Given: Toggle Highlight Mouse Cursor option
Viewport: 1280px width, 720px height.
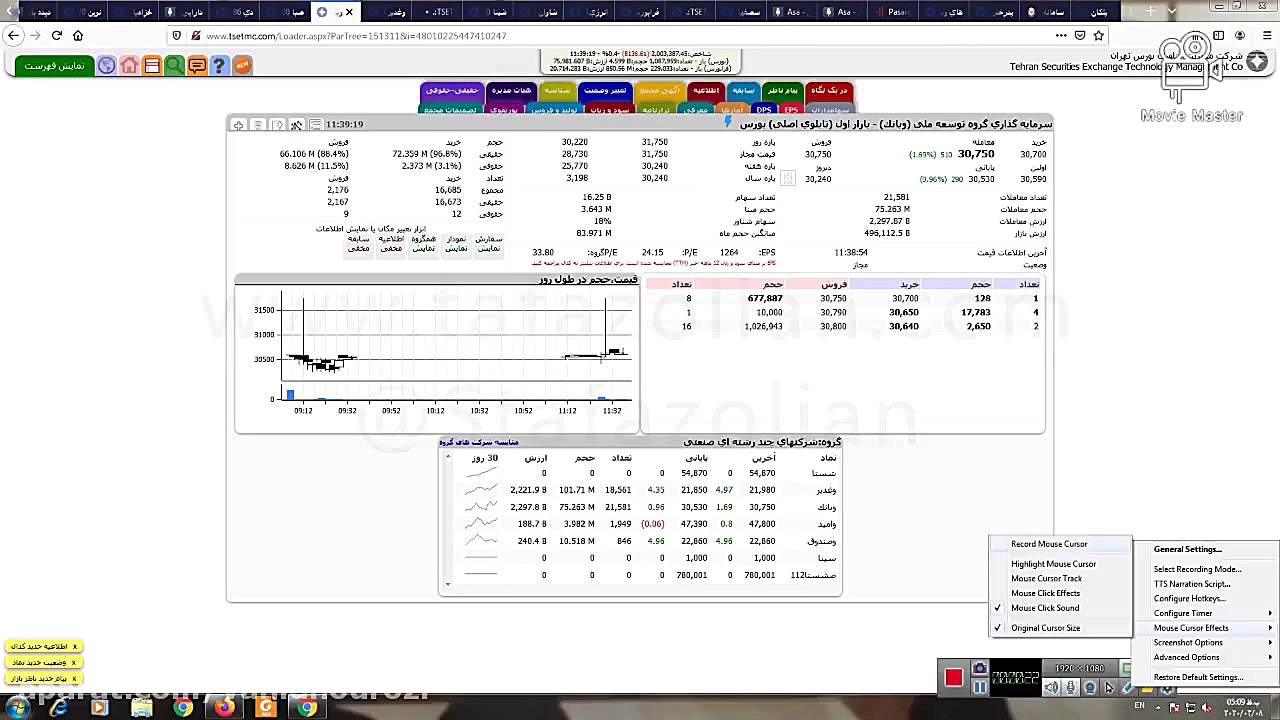Looking at the screenshot, I should click(x=1053, y=564).
